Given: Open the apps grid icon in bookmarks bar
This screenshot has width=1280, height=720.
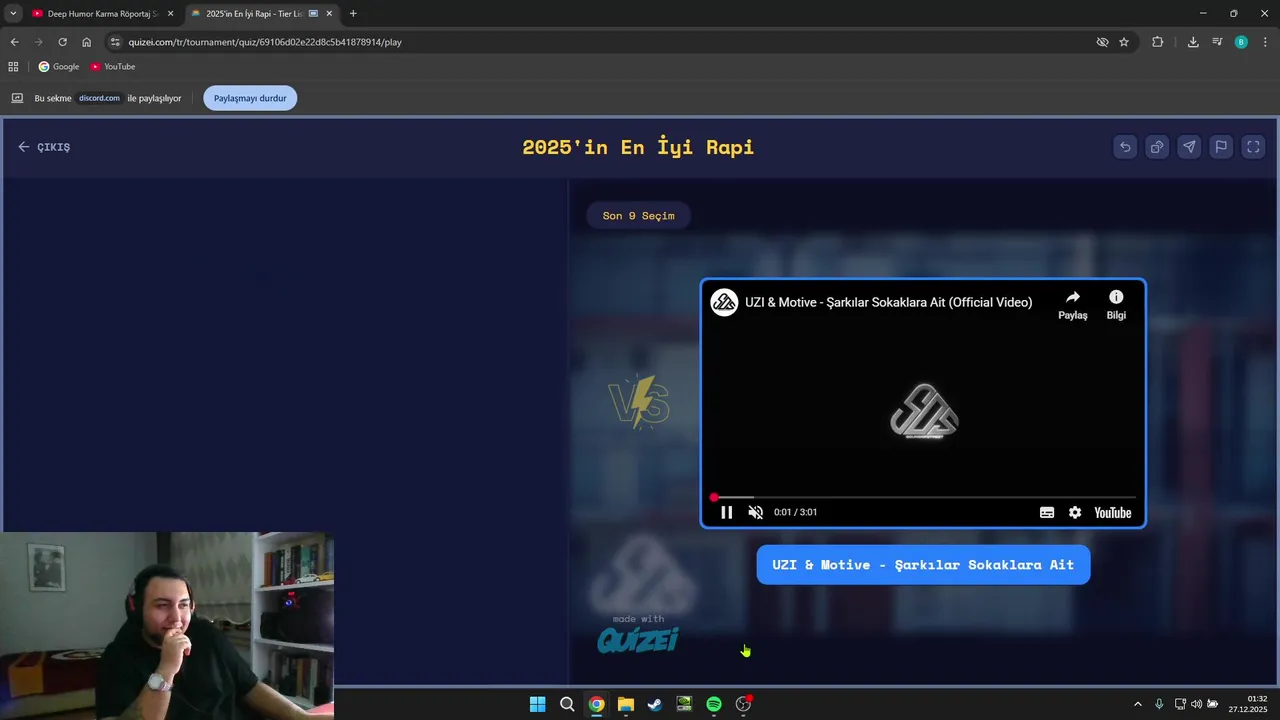Looking at the screenshot, I should (13, 67).
